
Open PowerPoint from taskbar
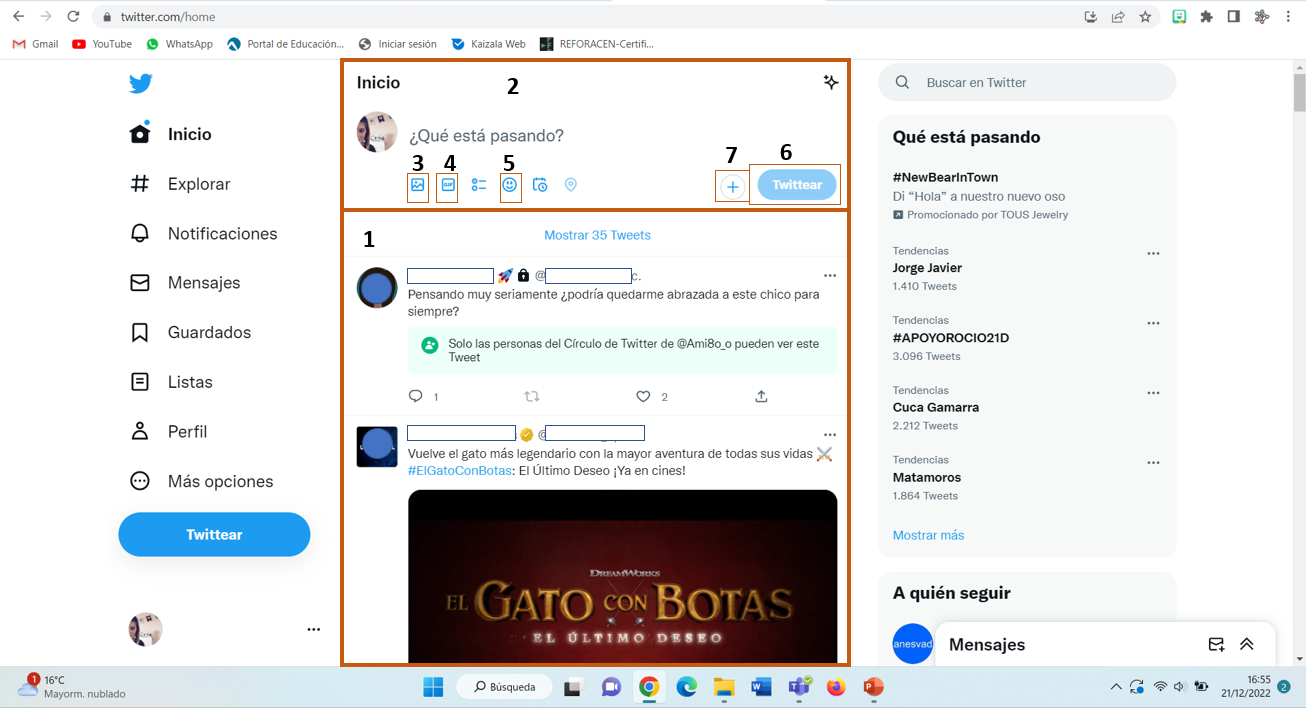point(873,687)
